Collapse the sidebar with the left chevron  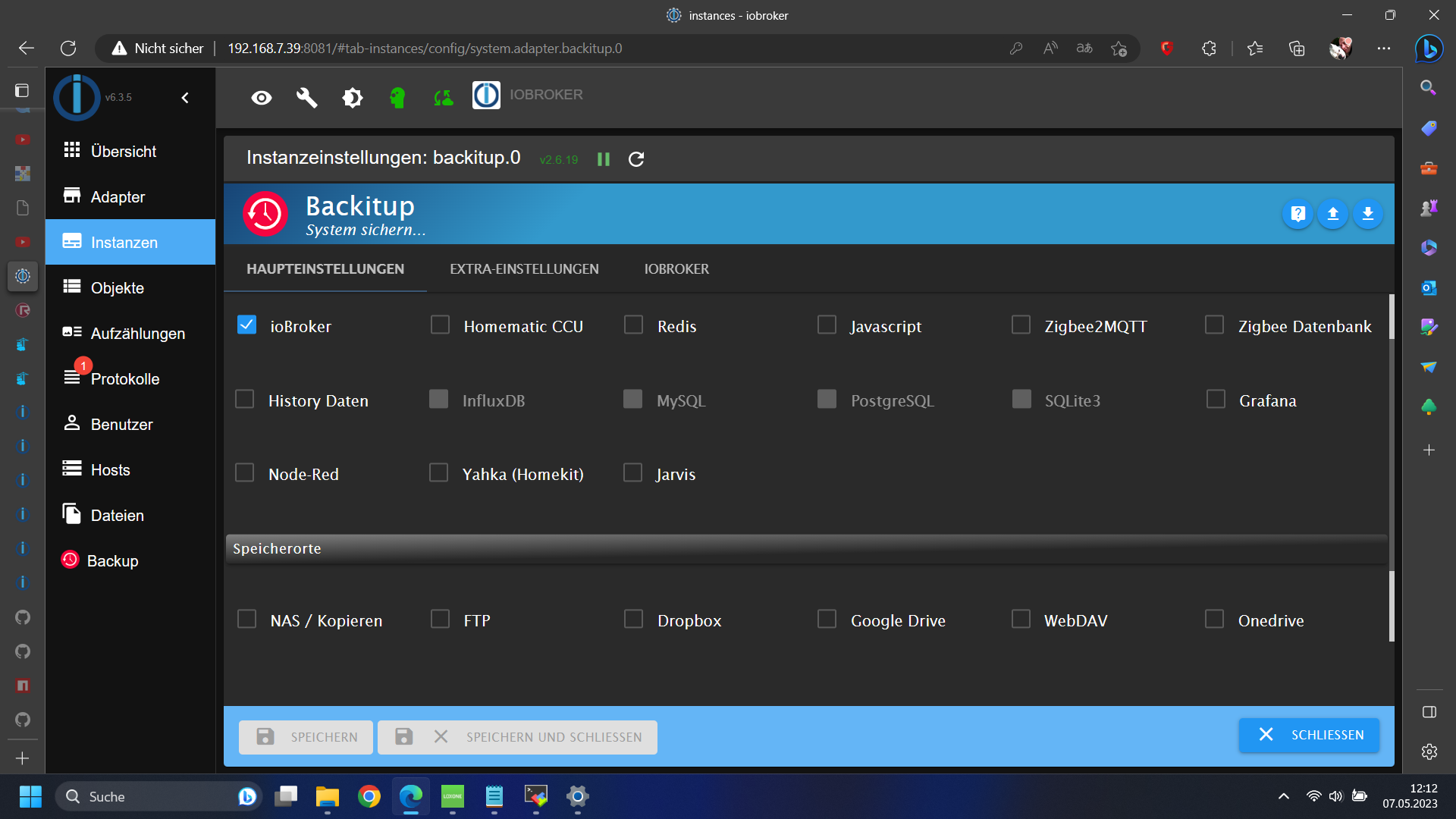pos(185,98)
